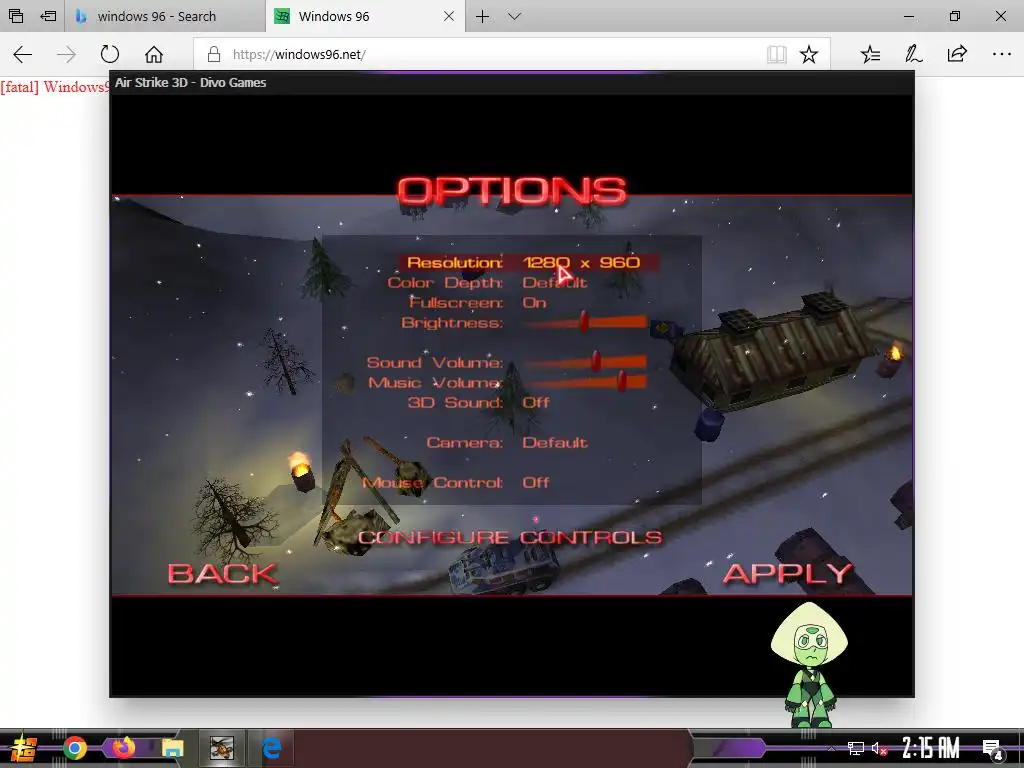Screen dimensions: 1024x768
Task: Toggle Mouse Control Off setting
Action: point(536,483)
